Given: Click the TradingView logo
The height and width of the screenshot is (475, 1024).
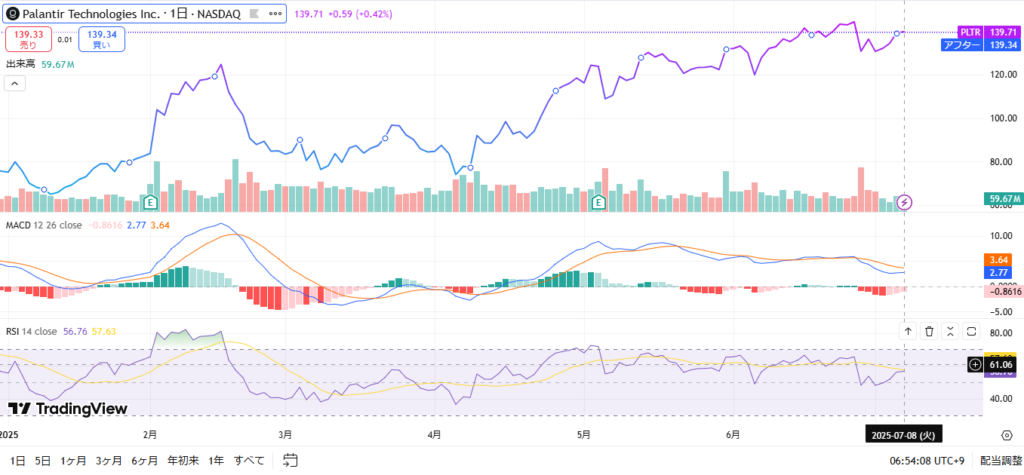Looking at the screenshot, I should [67, 408].
